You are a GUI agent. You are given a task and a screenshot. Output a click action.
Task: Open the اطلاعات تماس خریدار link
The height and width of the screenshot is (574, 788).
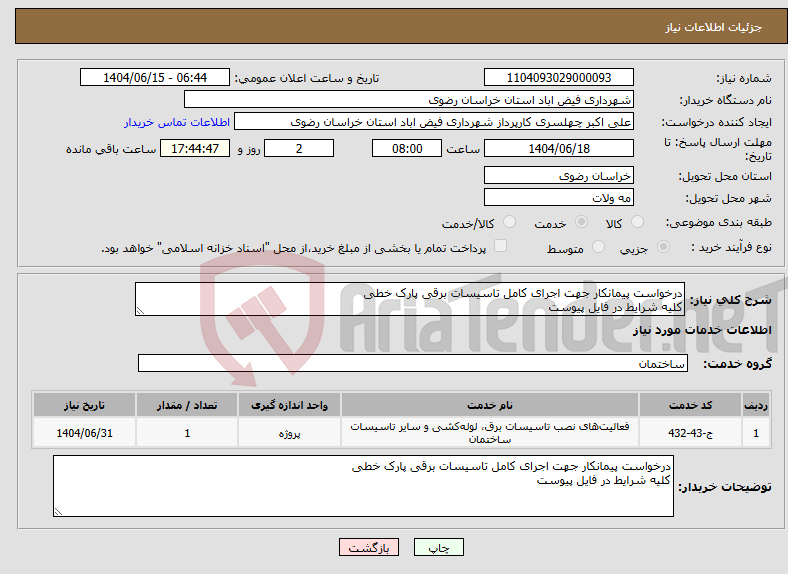coord(177,122)
